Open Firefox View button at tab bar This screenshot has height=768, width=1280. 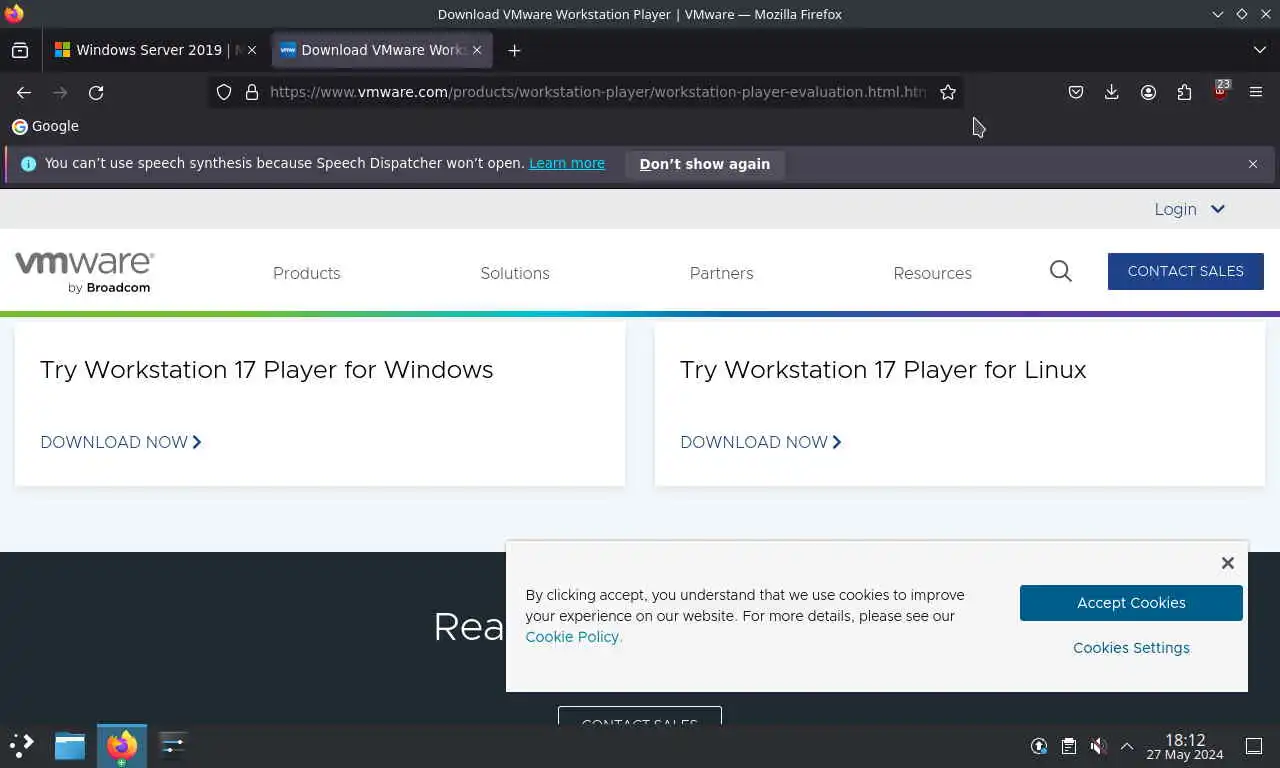click(x=20, y=50)
